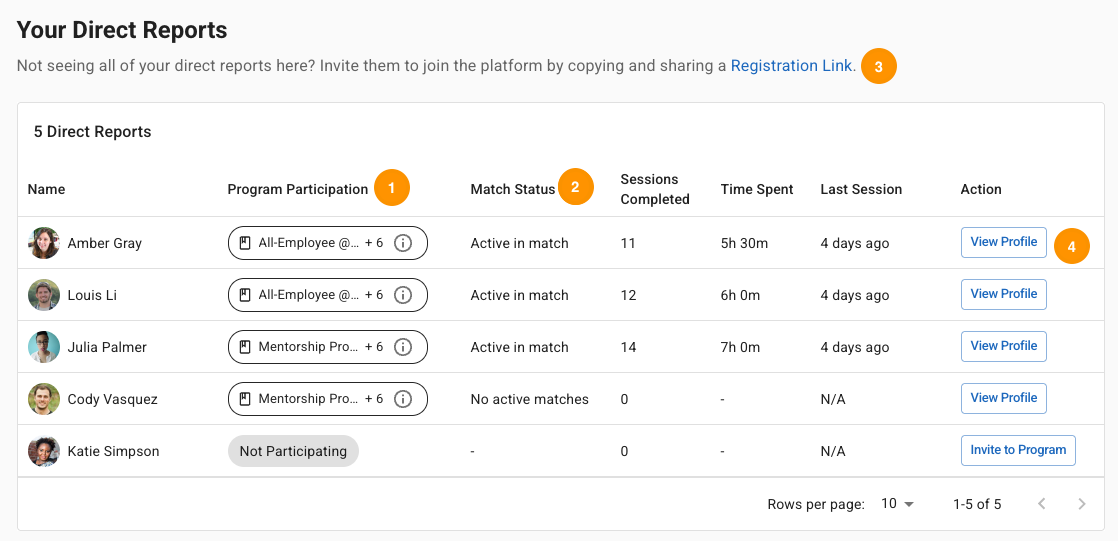Viewport: 1118px width, 541px height.
Task: Click Katie Simpson's avatar photo
Action: click(x=43, y=451)
